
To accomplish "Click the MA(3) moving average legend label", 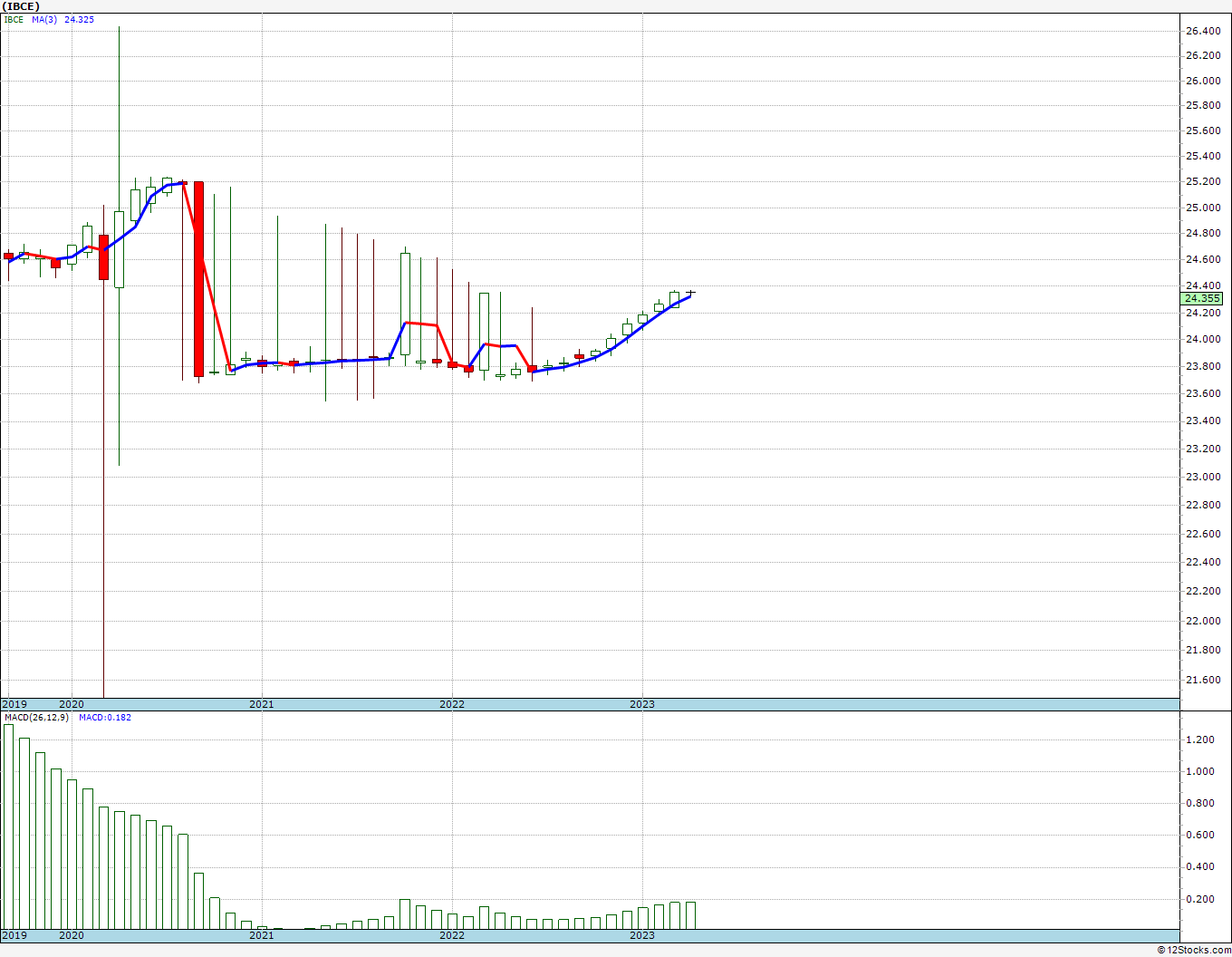I will coord(45,20).
